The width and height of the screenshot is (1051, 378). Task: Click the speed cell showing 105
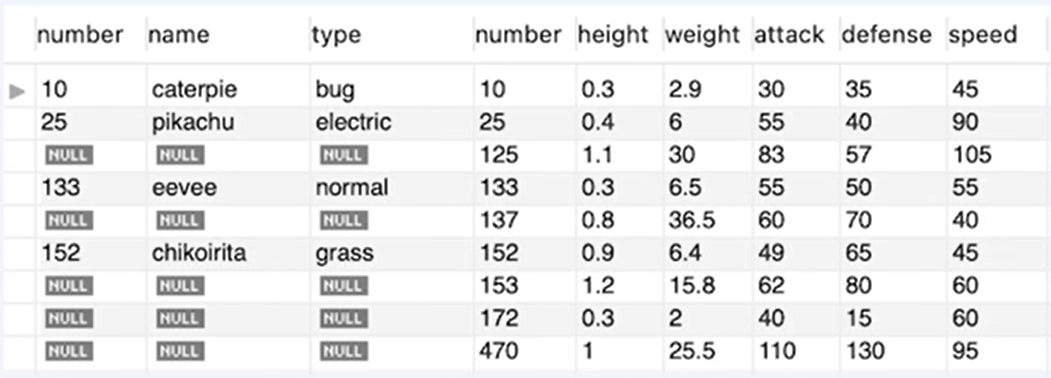click(x=998, y=155)
